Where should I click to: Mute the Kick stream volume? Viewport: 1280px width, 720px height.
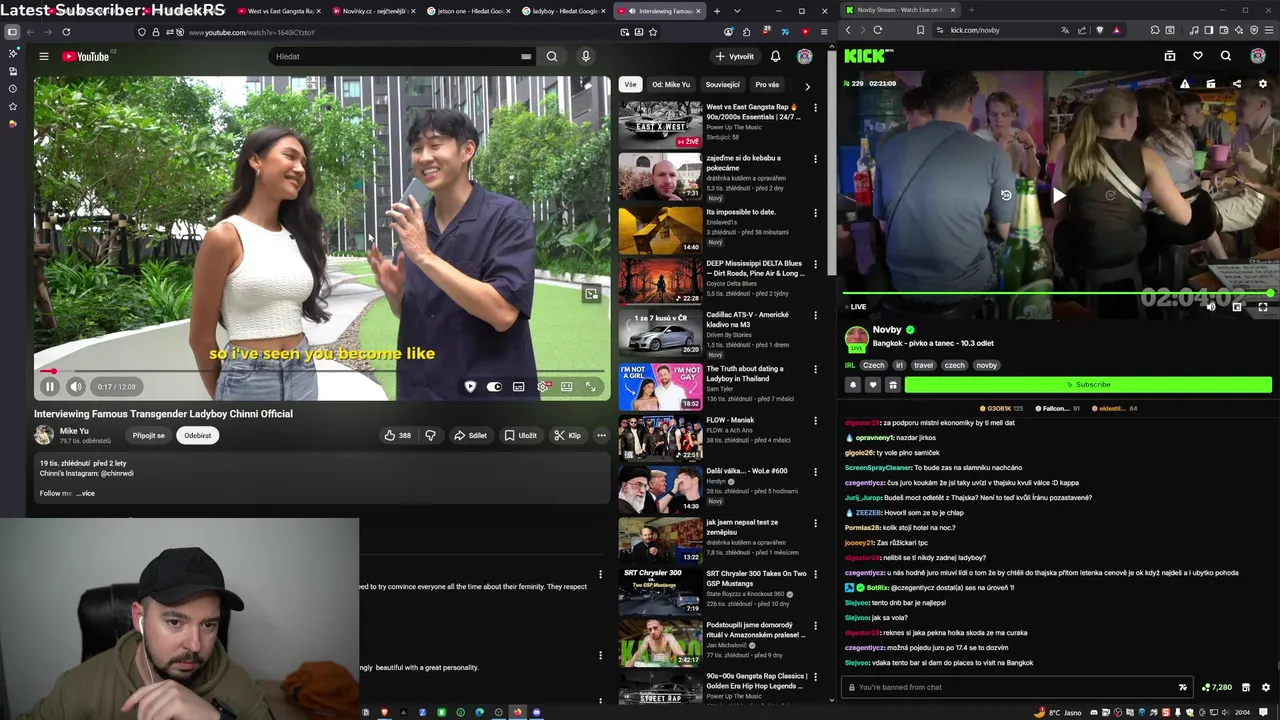[x=1211, y=307]
